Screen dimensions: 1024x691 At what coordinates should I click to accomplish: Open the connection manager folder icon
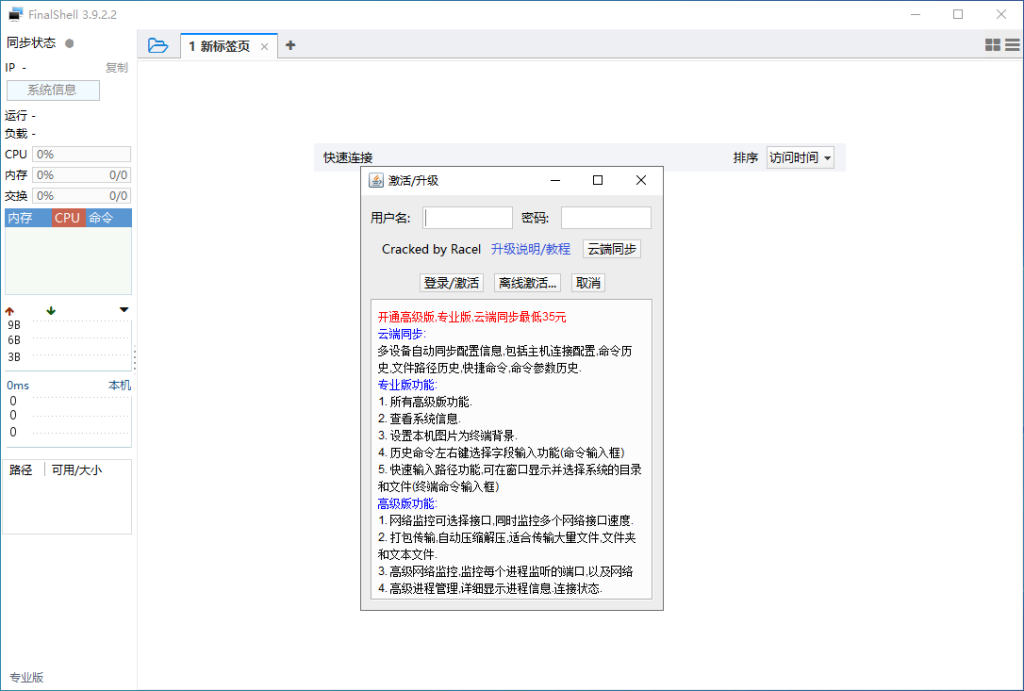point(158,45)
